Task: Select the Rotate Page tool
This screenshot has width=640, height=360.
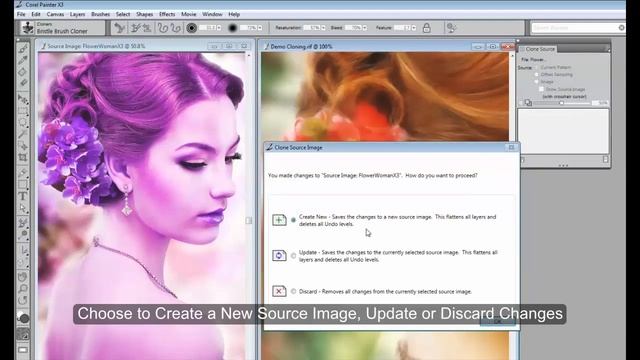Action: pyautogui.click(x=23, y=300)
